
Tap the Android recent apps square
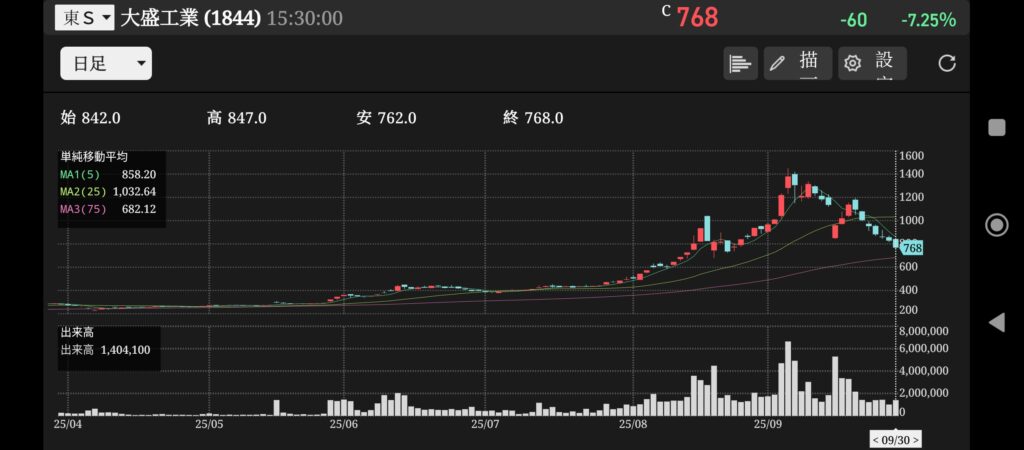pos(996,127)
